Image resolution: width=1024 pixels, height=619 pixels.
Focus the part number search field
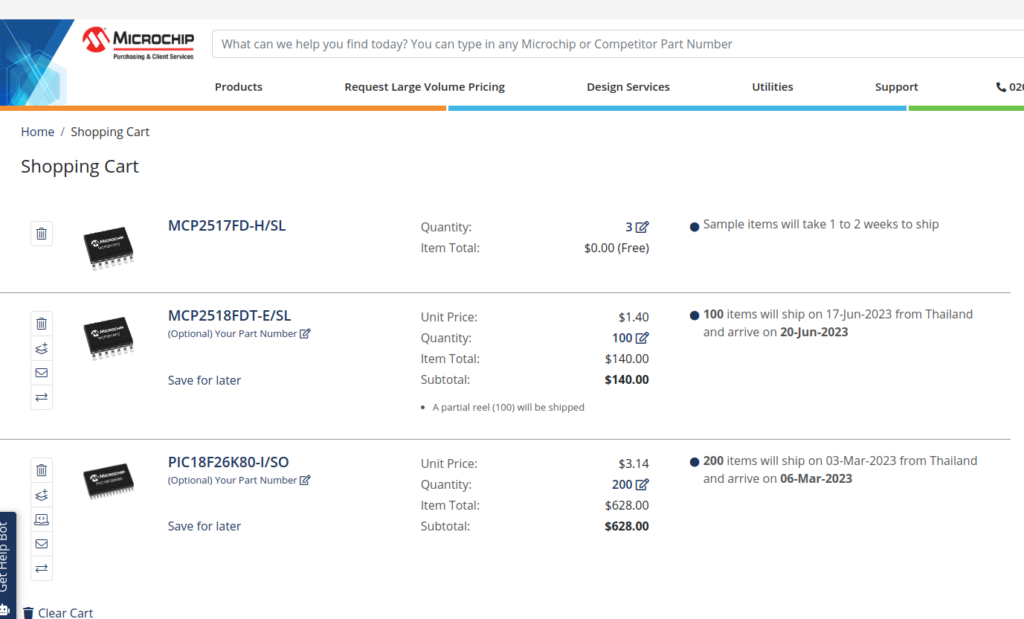point(618,44)
